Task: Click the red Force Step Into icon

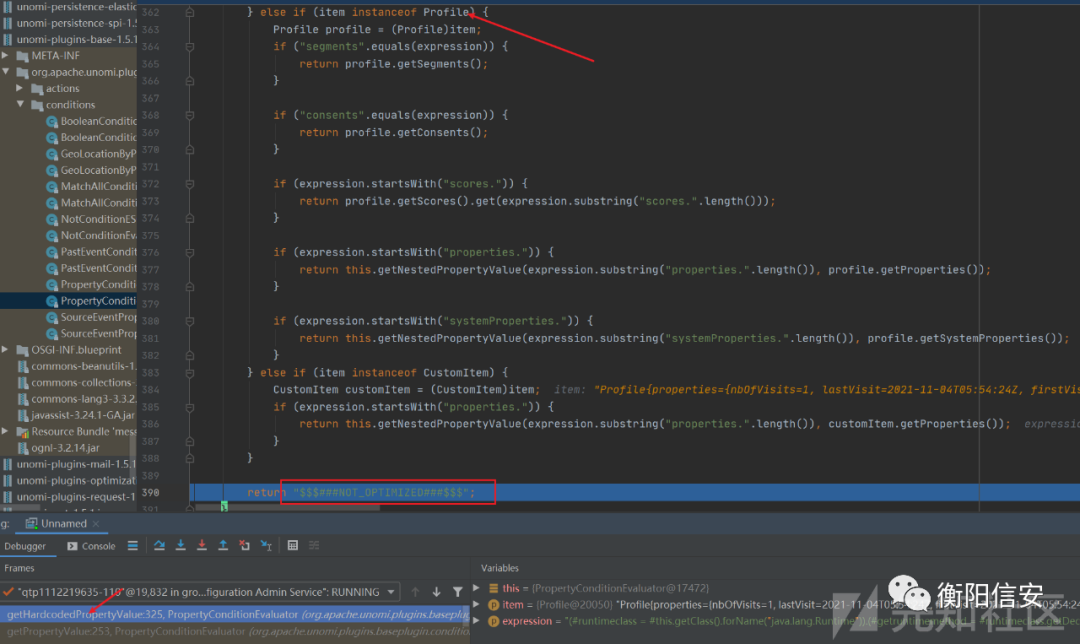Action: coord(202,546)
